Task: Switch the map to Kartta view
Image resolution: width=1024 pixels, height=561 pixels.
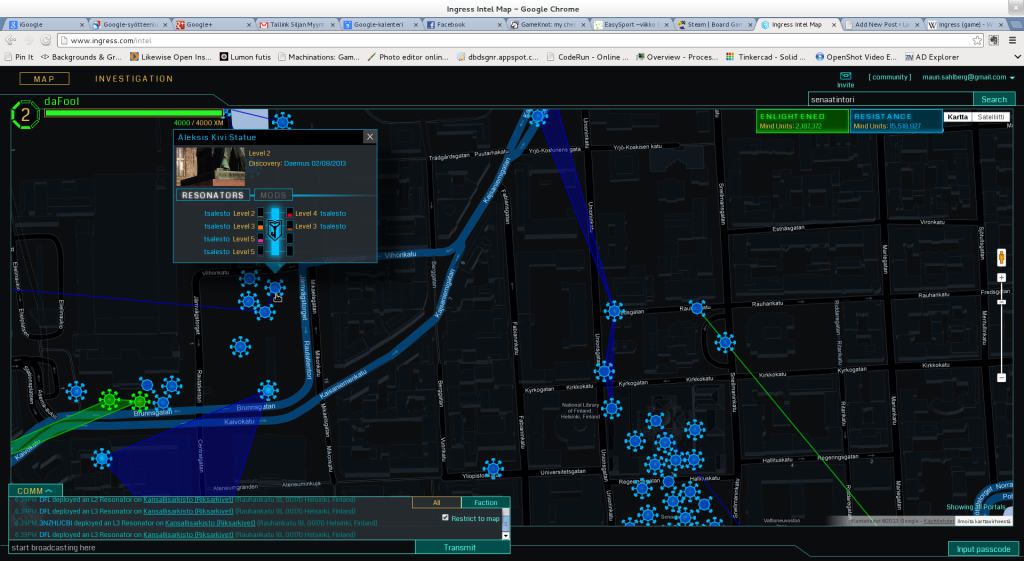Action: point(957,117)
